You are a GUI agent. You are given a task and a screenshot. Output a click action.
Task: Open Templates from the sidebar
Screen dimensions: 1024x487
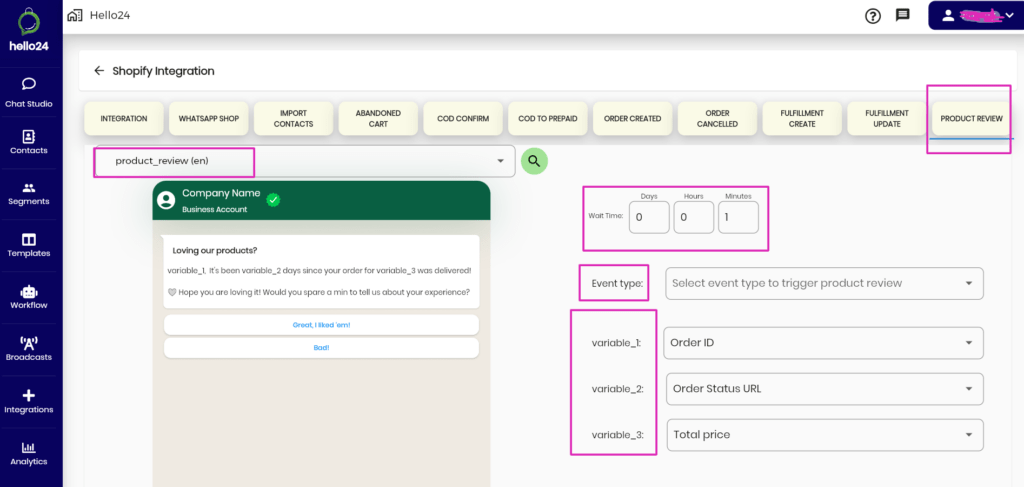point(29,245)
